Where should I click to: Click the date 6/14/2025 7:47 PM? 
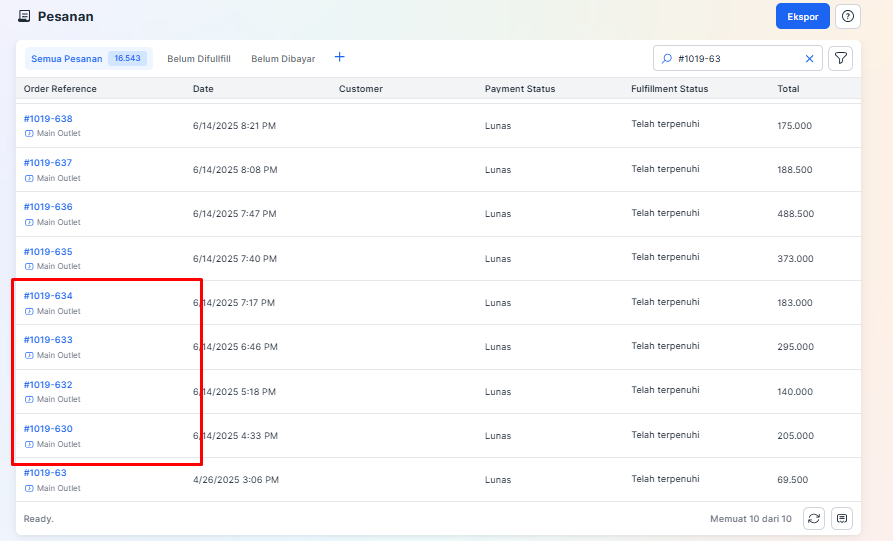coord(235,214)
